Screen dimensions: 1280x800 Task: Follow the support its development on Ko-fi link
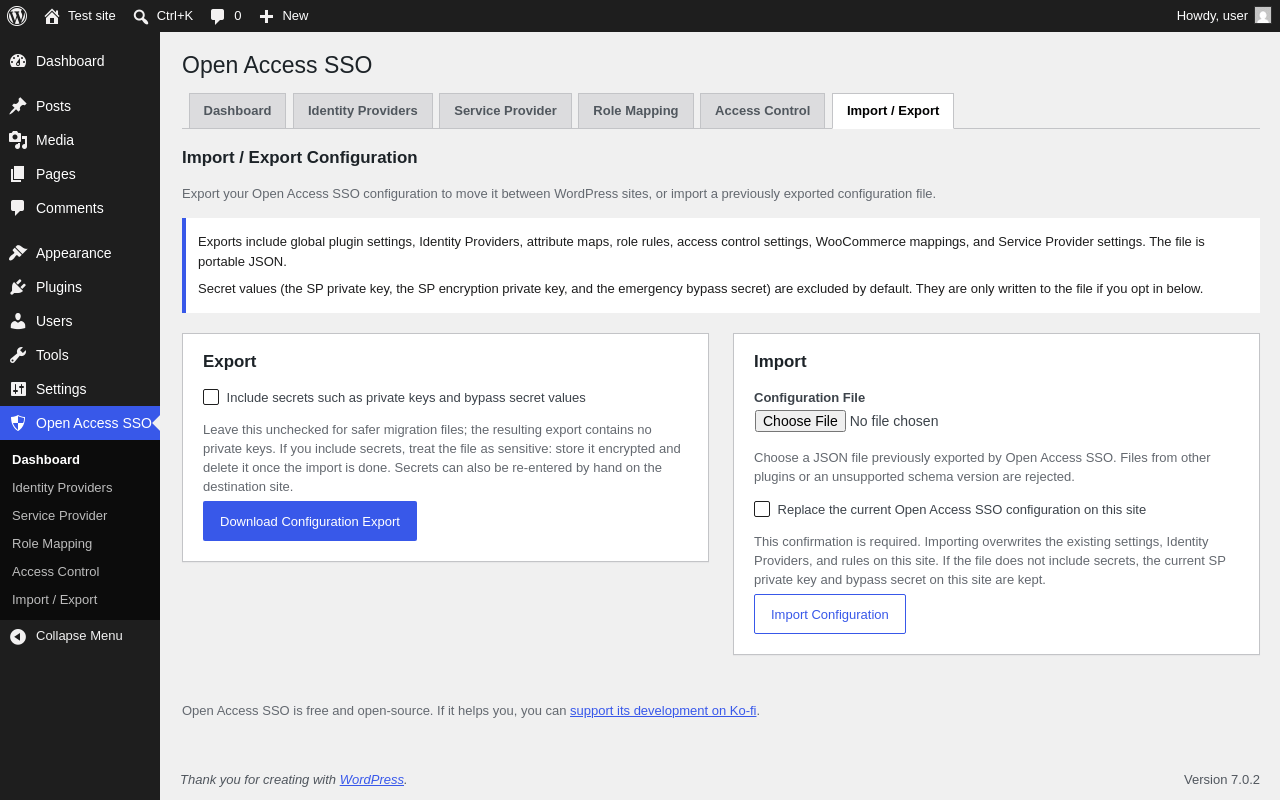(663, 711)
